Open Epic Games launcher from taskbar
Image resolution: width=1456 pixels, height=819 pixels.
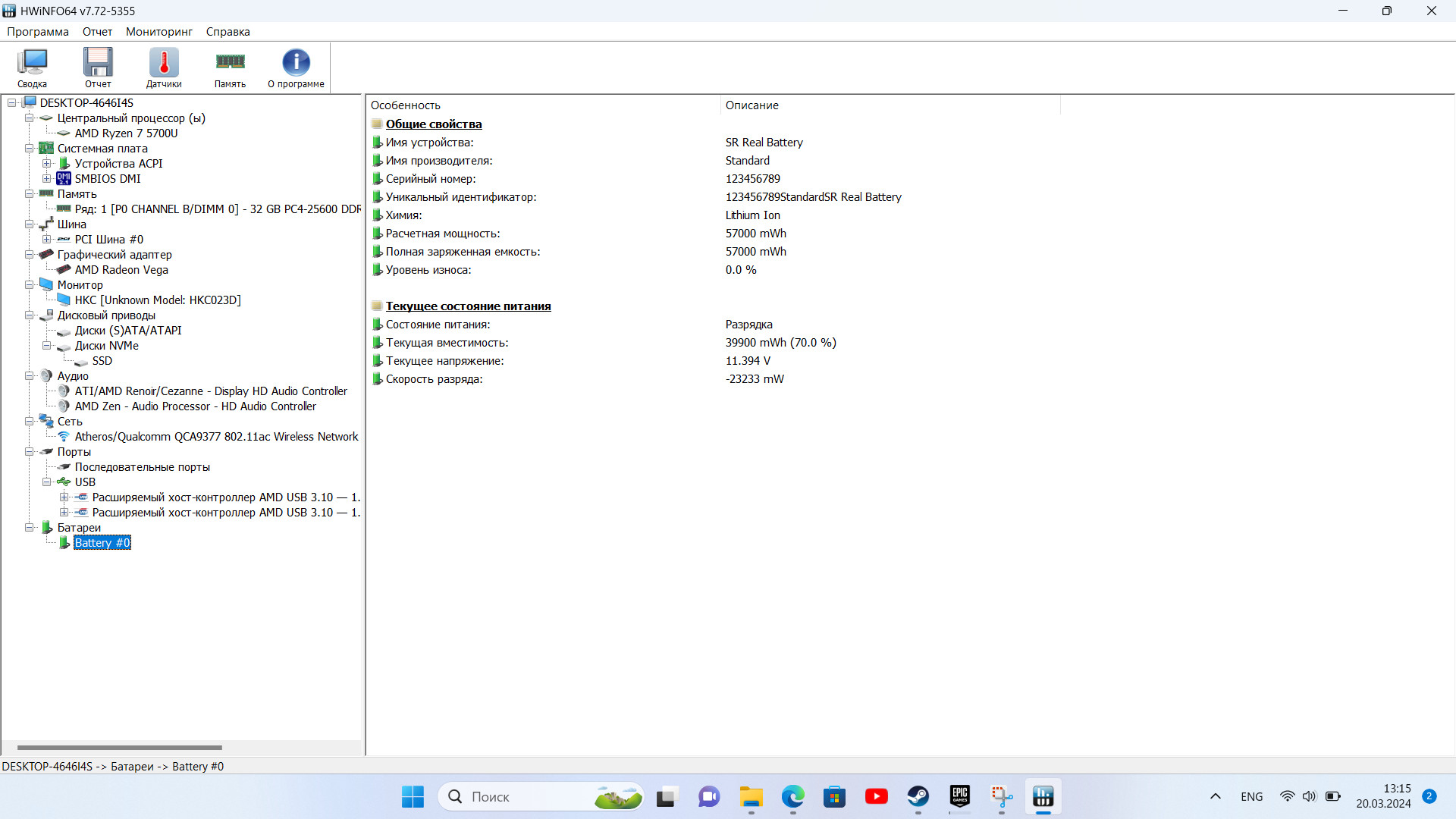pyautogui.click(x=960, y=797)
